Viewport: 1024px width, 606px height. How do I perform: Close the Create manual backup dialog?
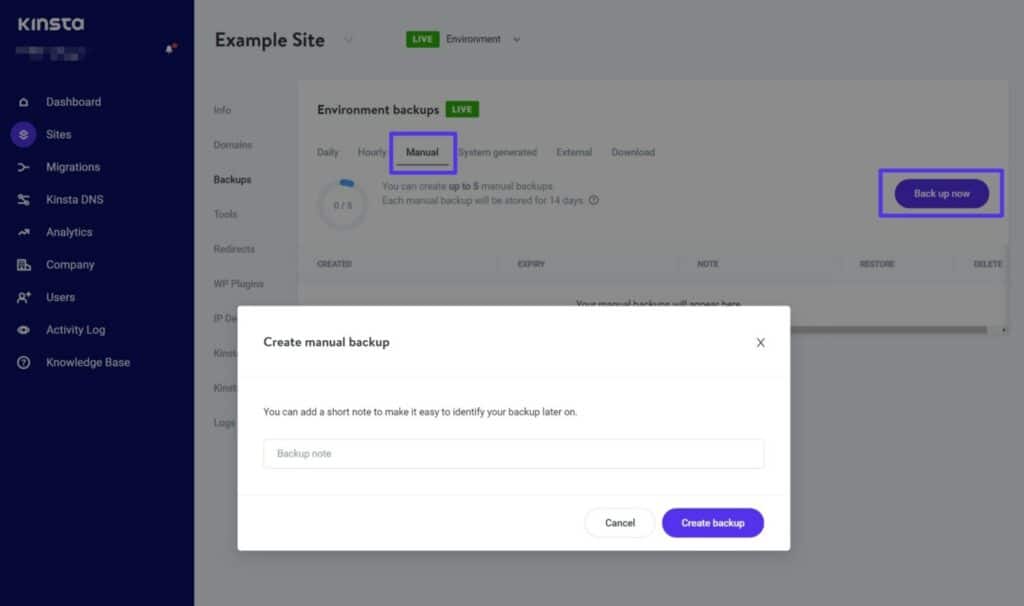pyautogui.click(x=760, y=342)
